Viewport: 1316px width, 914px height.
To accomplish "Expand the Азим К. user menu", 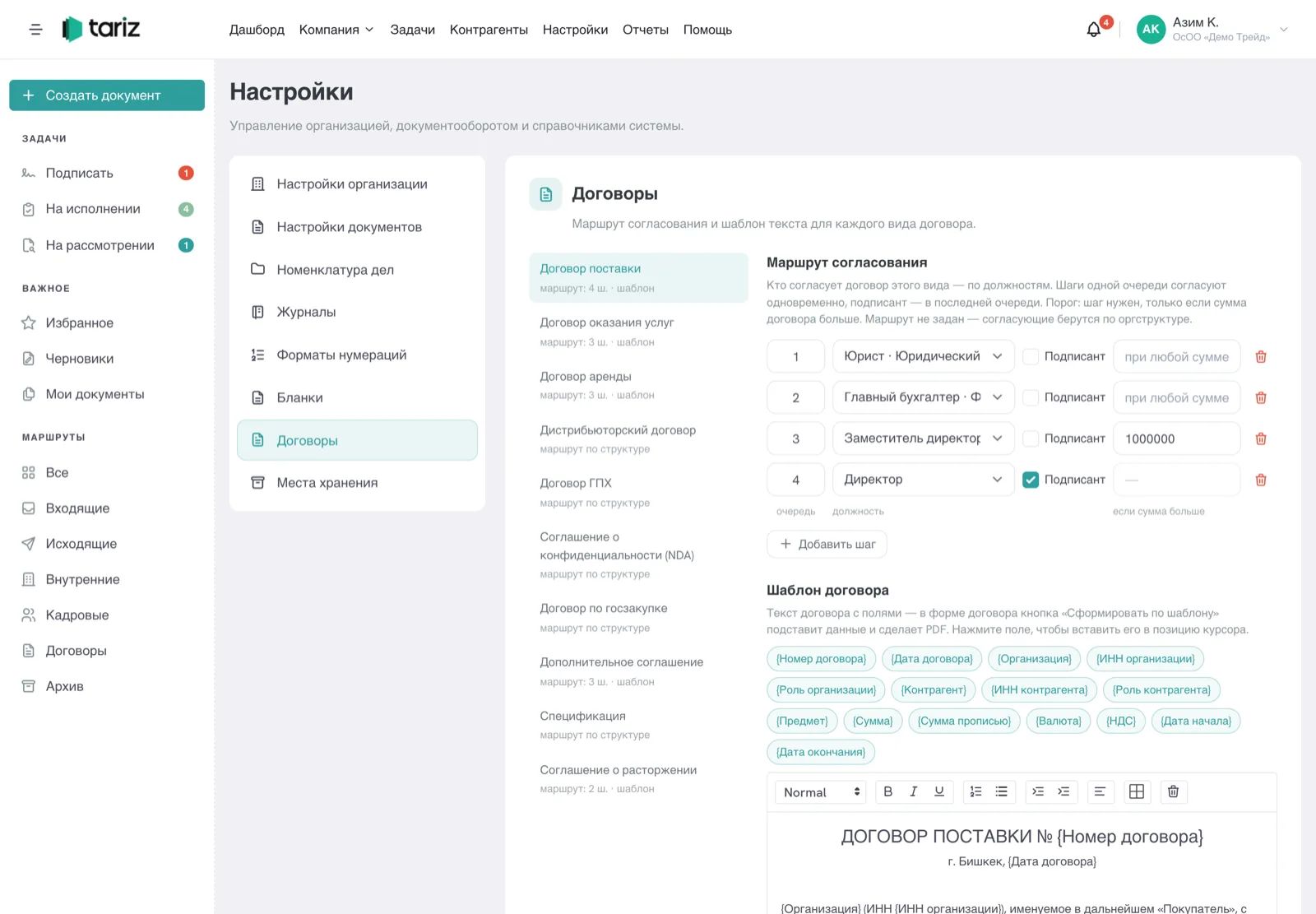I will 1212,30.
